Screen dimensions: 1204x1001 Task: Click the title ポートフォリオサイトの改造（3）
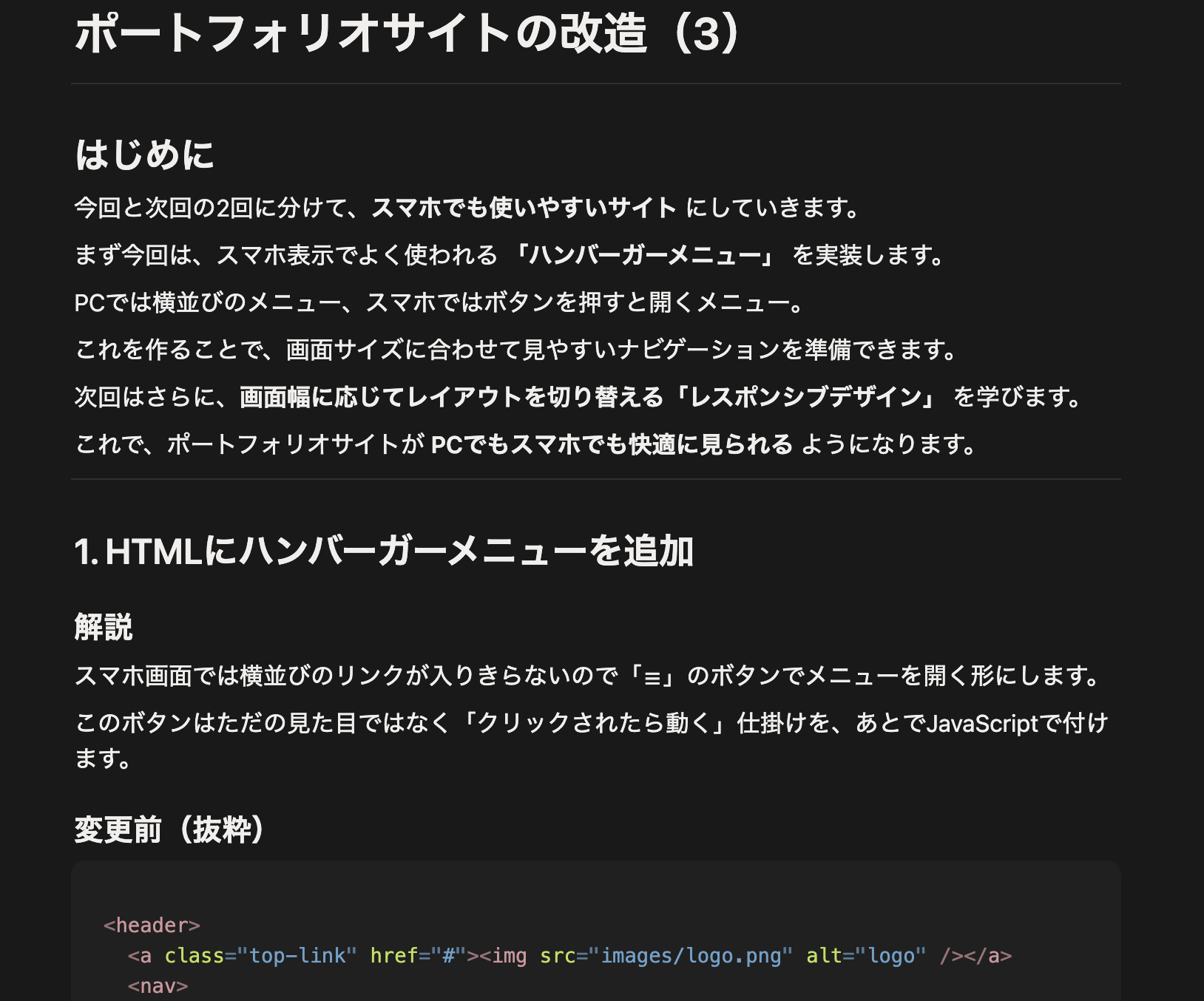[x=407, y=34]
